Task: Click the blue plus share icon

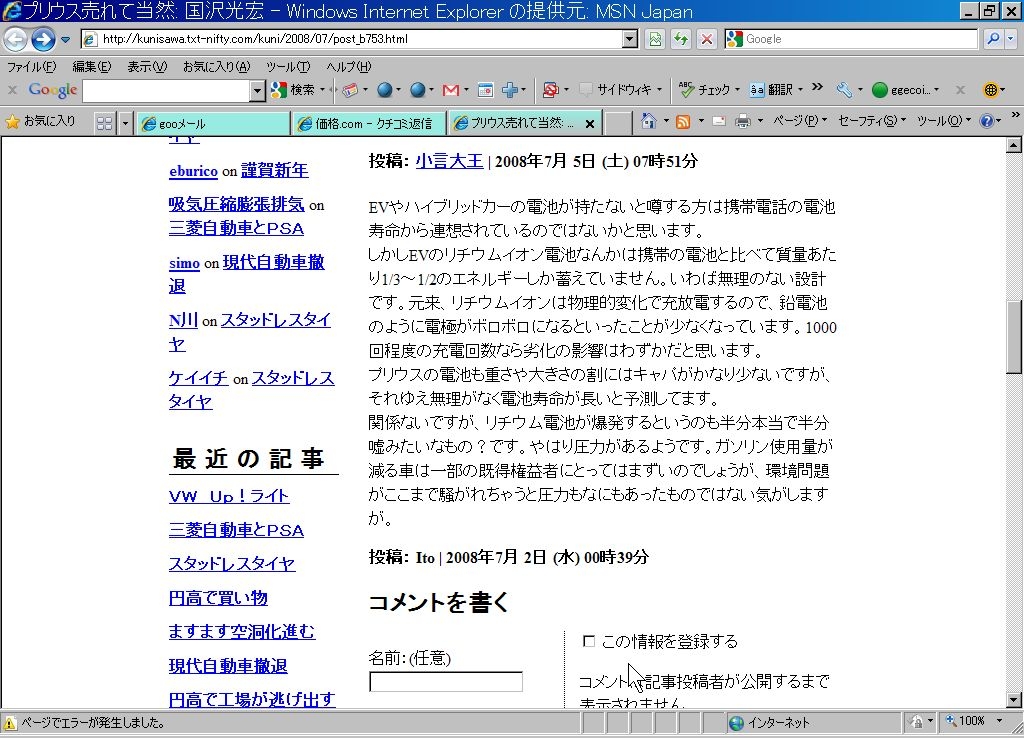Action: pyautogui.click(x=510, y=90)
